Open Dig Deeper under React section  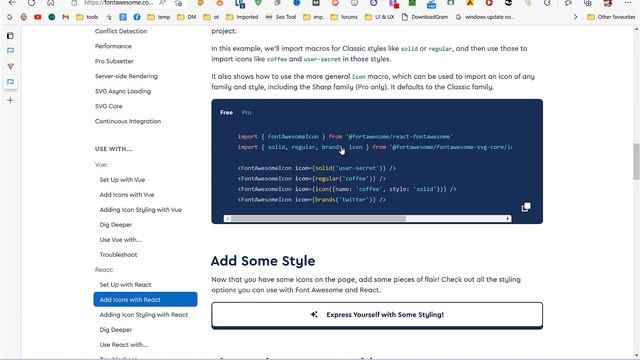point(116,330)
